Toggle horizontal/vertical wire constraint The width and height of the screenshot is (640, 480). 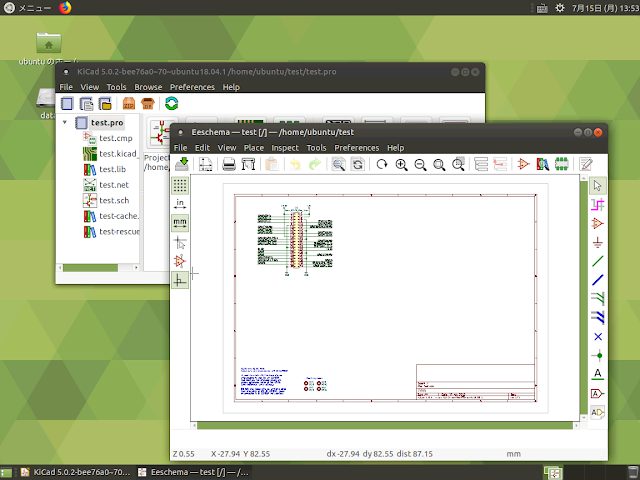(180, 280)
